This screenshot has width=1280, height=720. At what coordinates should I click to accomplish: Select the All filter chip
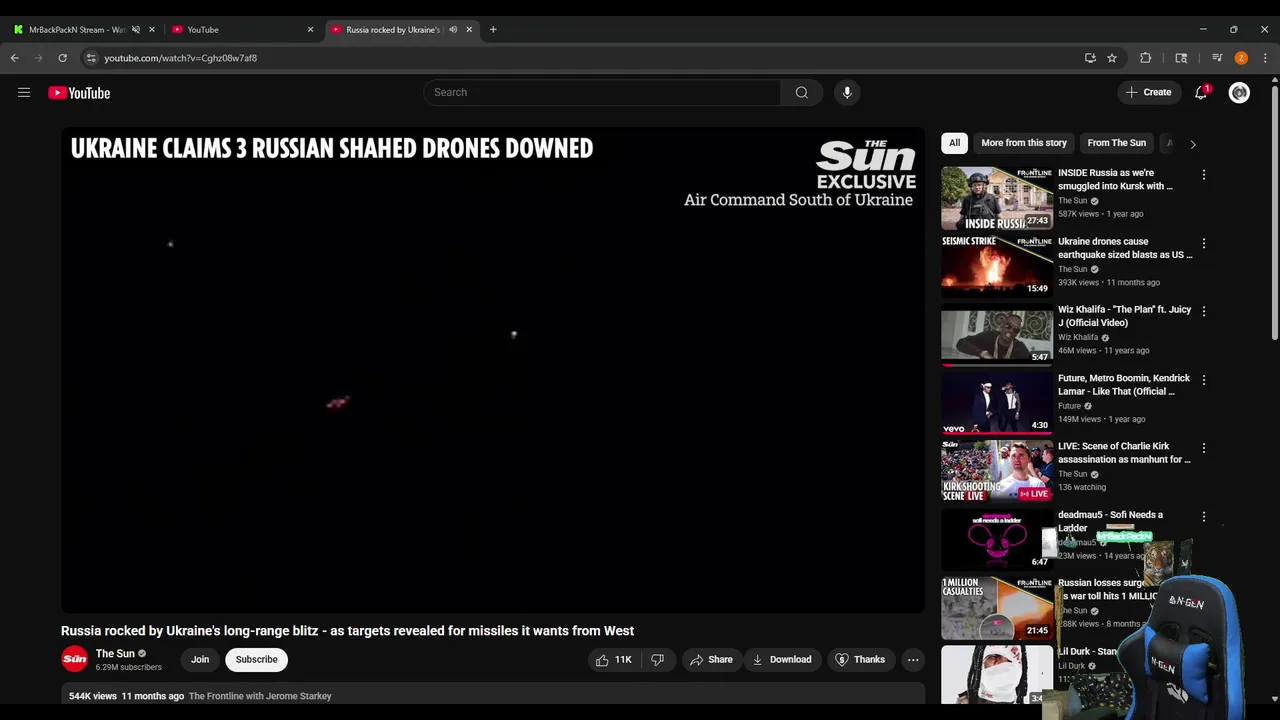coord(954,143)
